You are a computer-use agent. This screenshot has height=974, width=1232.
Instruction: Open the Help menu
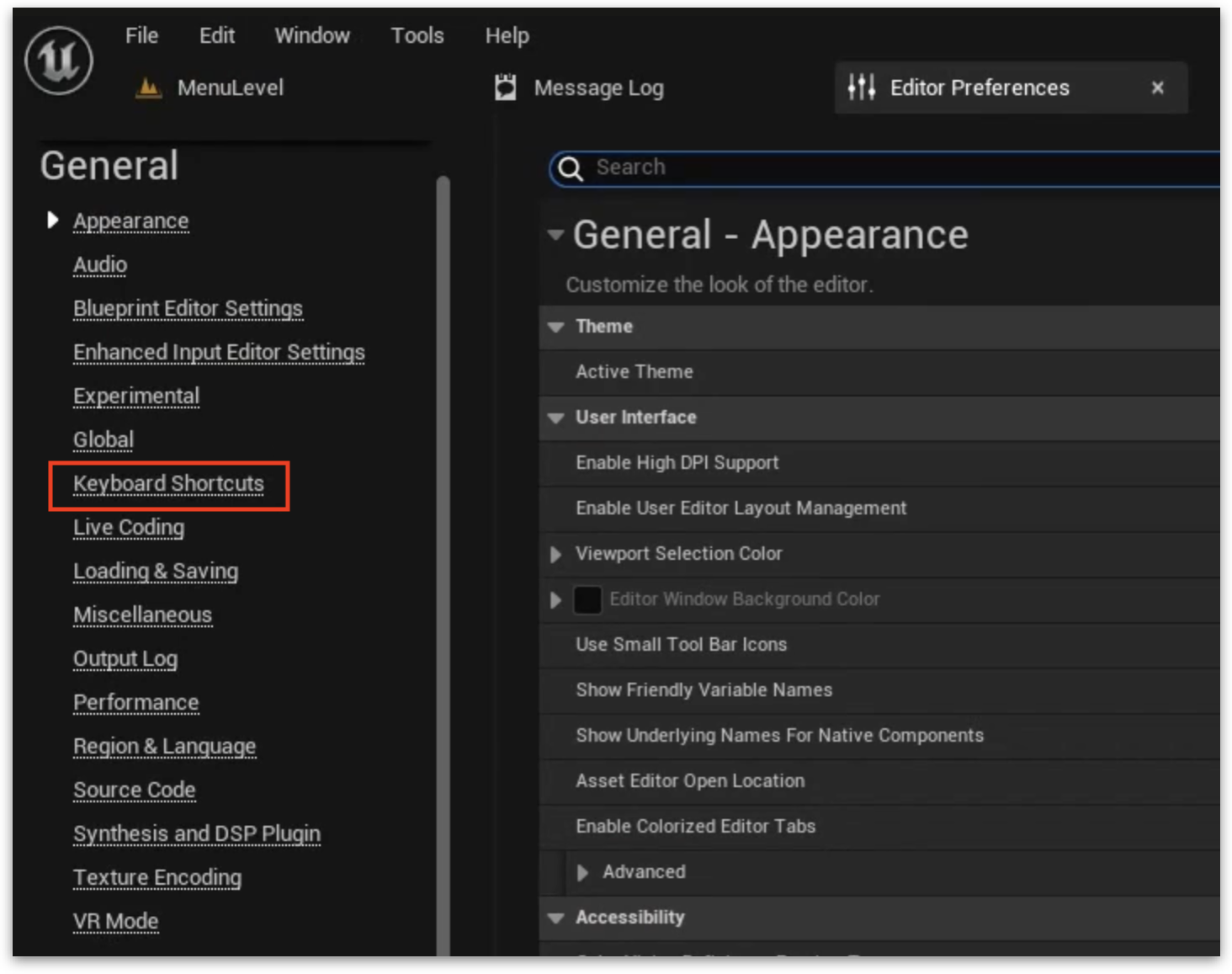click(507, 35)
